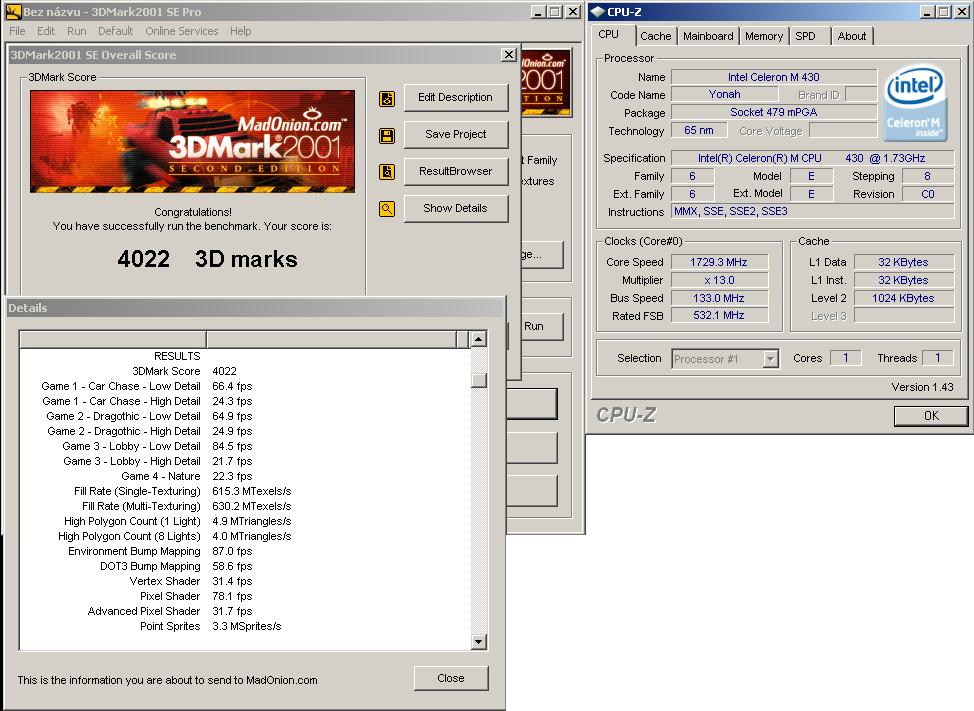Switch to the Cache tab in CPU-Z
974x711 pixels.
[656, 36]
